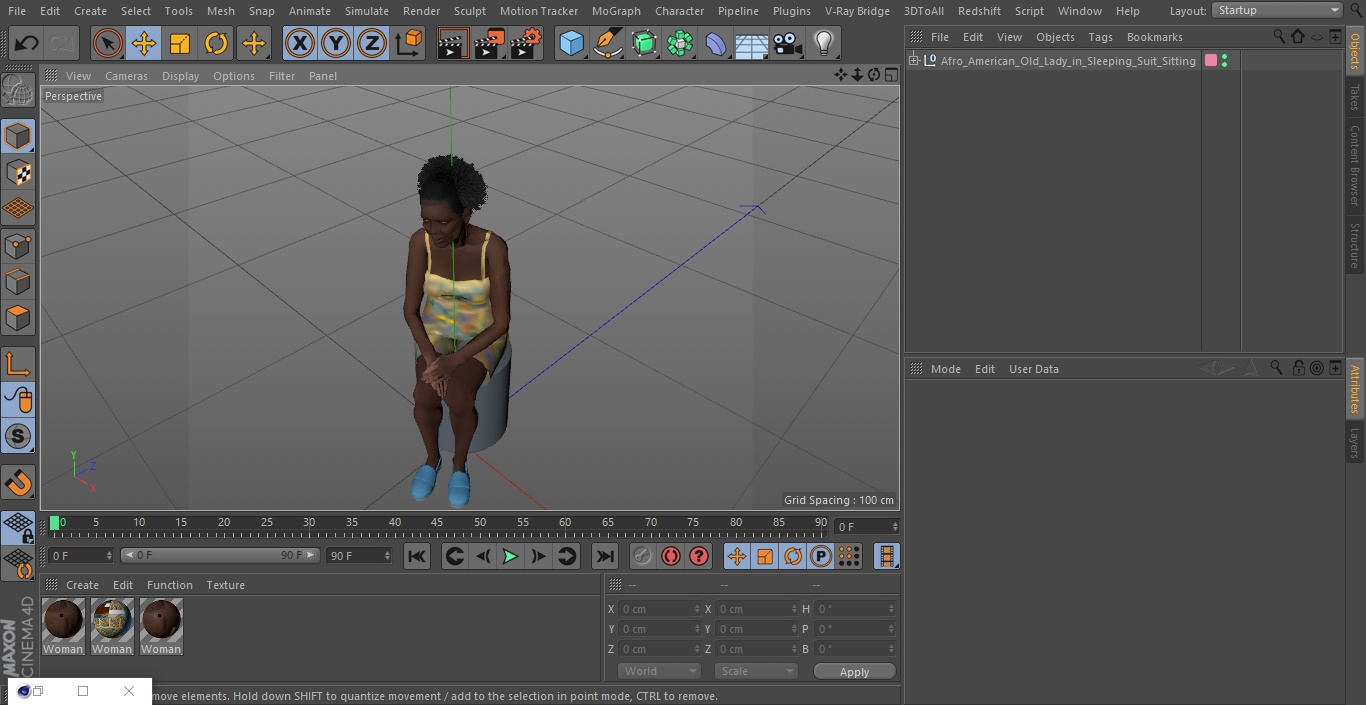Image resolution: width=1366 pixels, height=705 pixels.
Task: Render the current view clapperboard icon
Action: pos(452,43)
